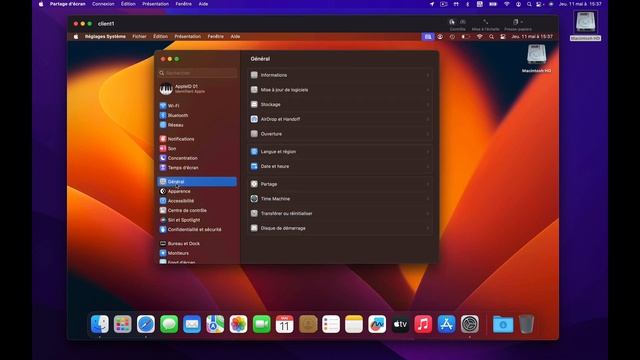Open AppleID 01 account in sidebar

[x=197, y=89]
